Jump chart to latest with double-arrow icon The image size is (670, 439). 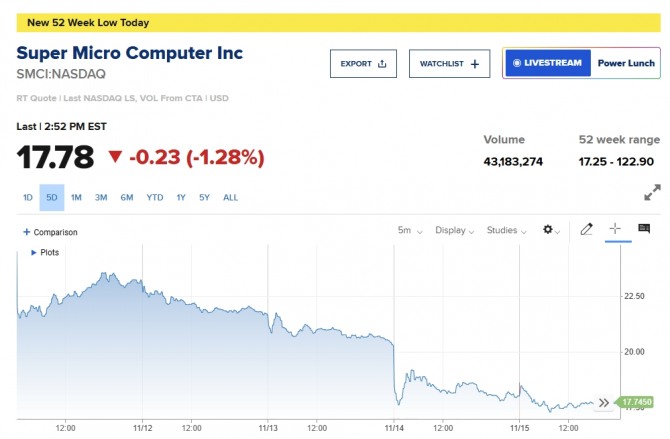pos(603,402)
